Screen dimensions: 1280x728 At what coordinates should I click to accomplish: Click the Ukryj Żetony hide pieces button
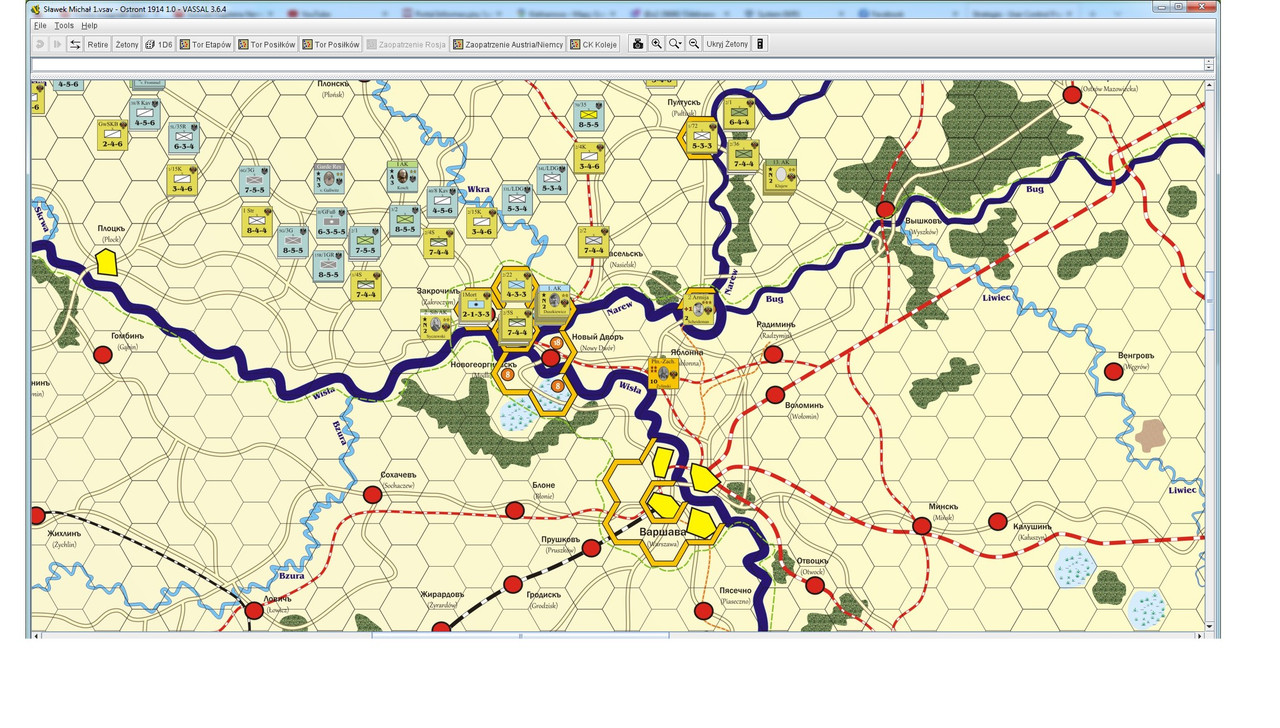point(727,44)
